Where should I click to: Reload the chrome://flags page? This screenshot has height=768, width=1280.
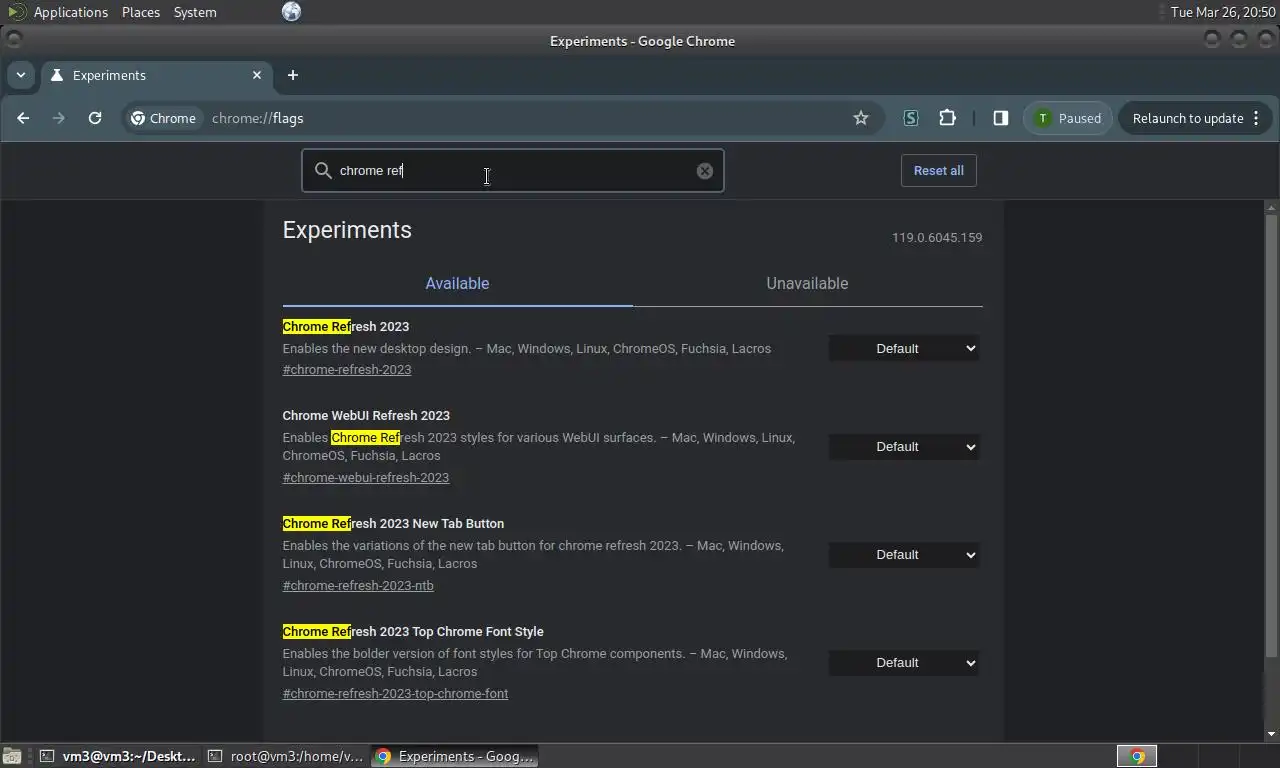click(95, 118)
